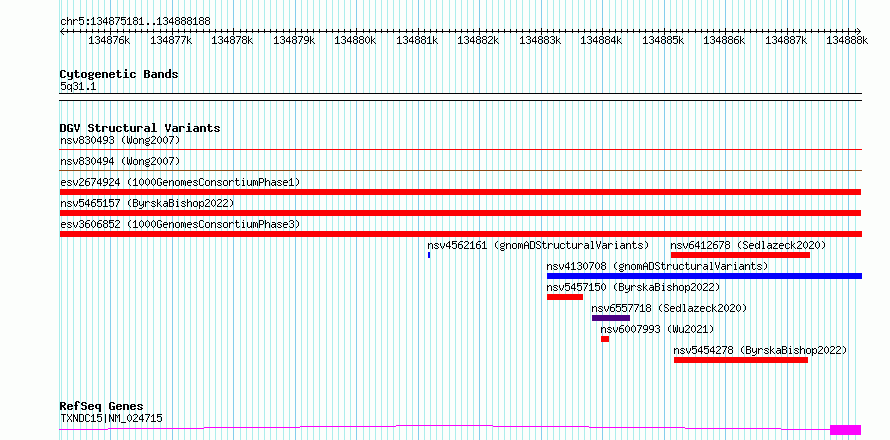
Task: Click the small blue nsv4562161 variant marker
Action: [x=429, y=255]
